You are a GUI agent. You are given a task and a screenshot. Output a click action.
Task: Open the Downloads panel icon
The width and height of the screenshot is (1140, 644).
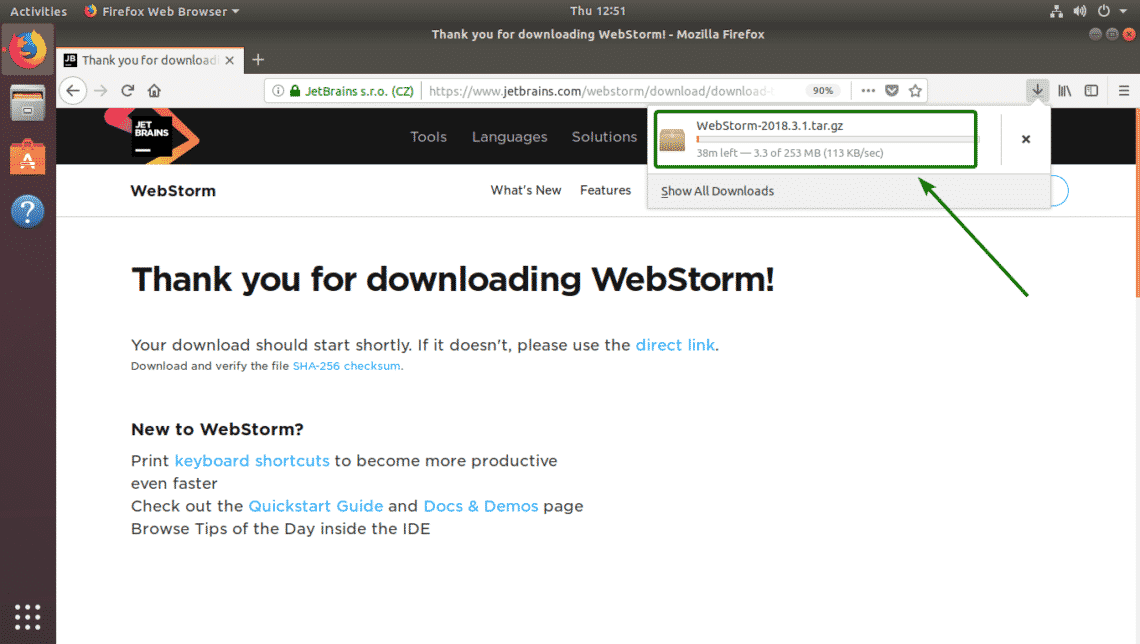pos(1037,90)
